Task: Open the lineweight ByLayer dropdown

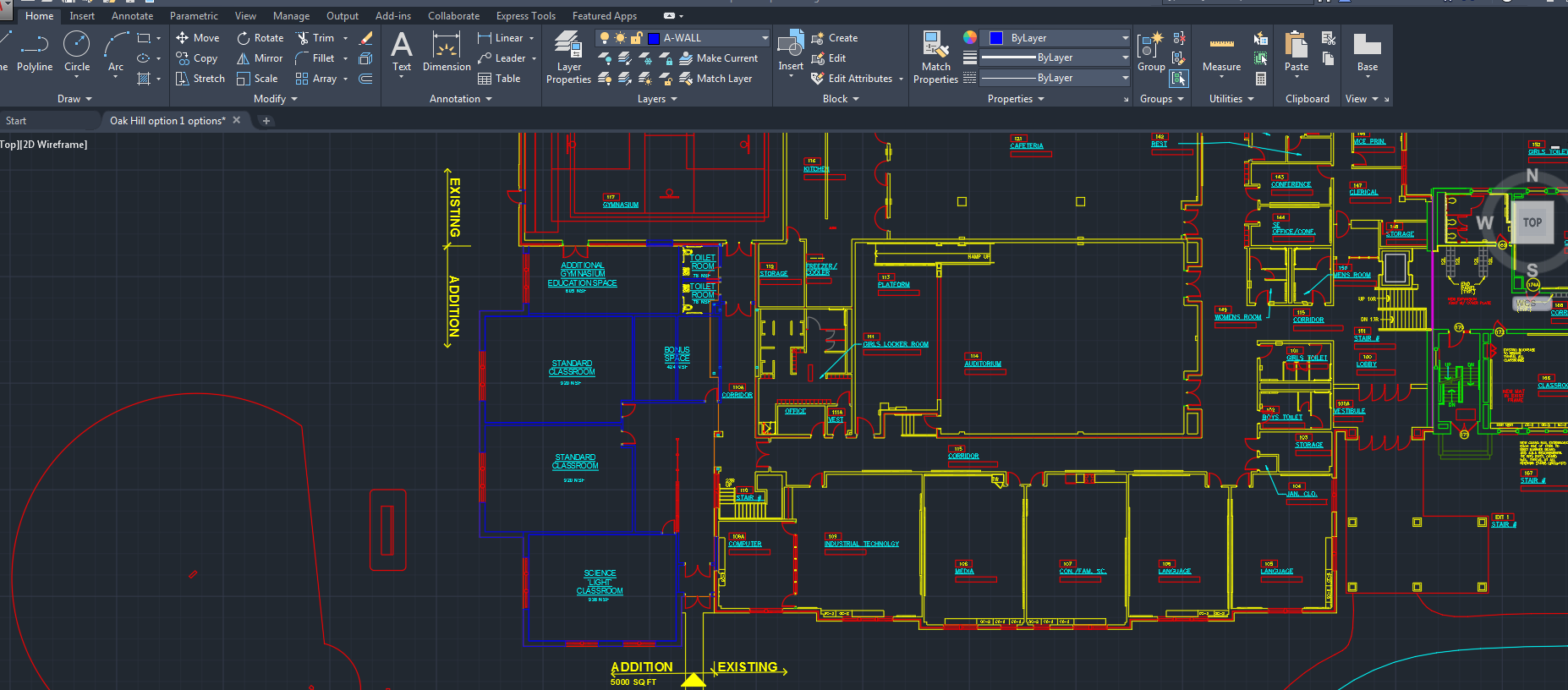Action: (x=1125, y=57)
